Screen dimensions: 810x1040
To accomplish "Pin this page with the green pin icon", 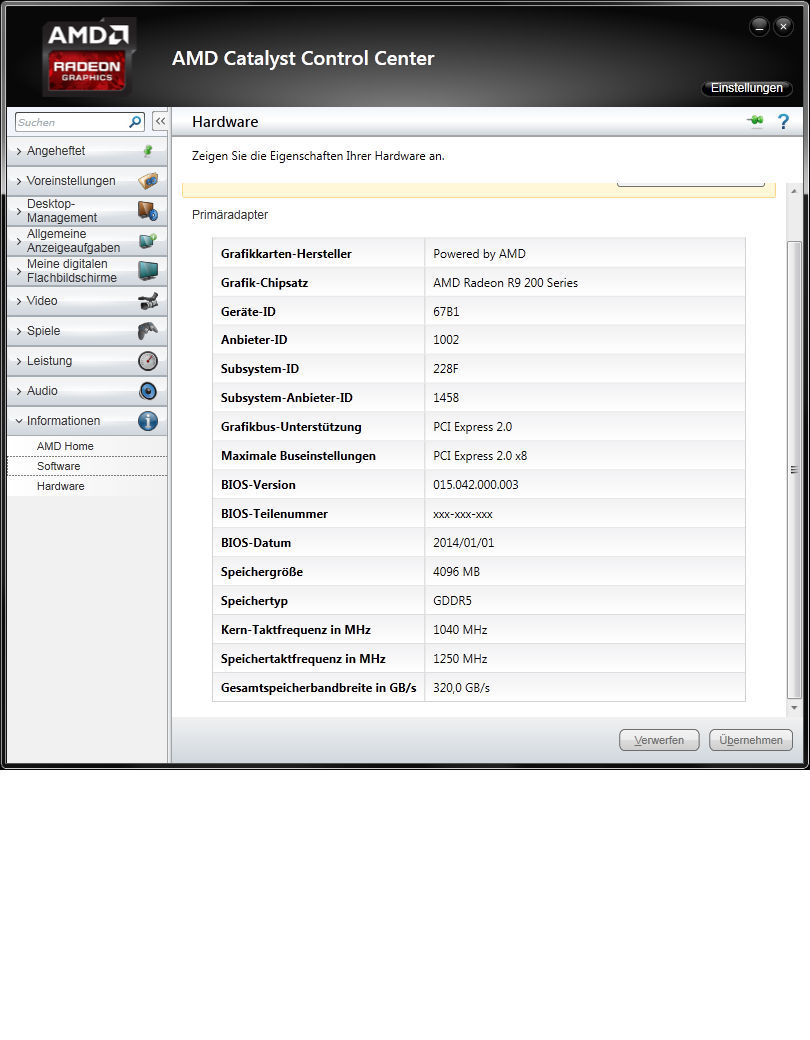I will click(x=755, y=121).
